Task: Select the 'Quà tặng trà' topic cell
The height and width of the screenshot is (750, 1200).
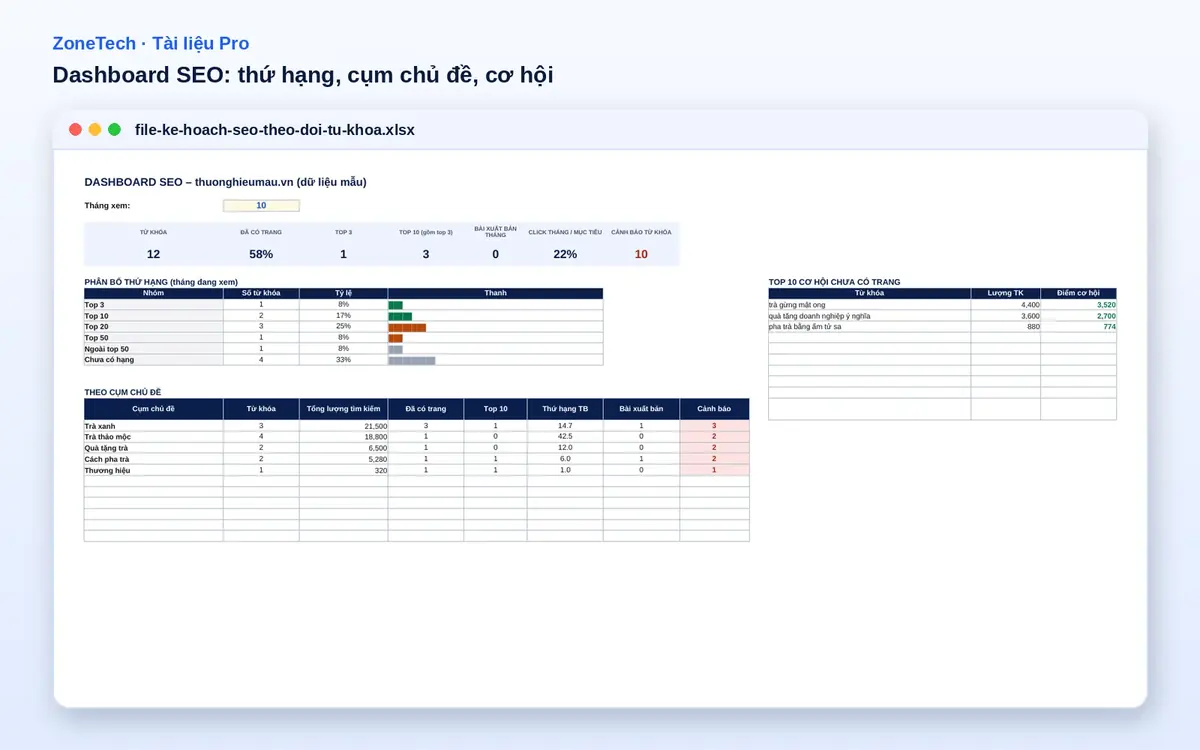Action: [x=153, y=448]
